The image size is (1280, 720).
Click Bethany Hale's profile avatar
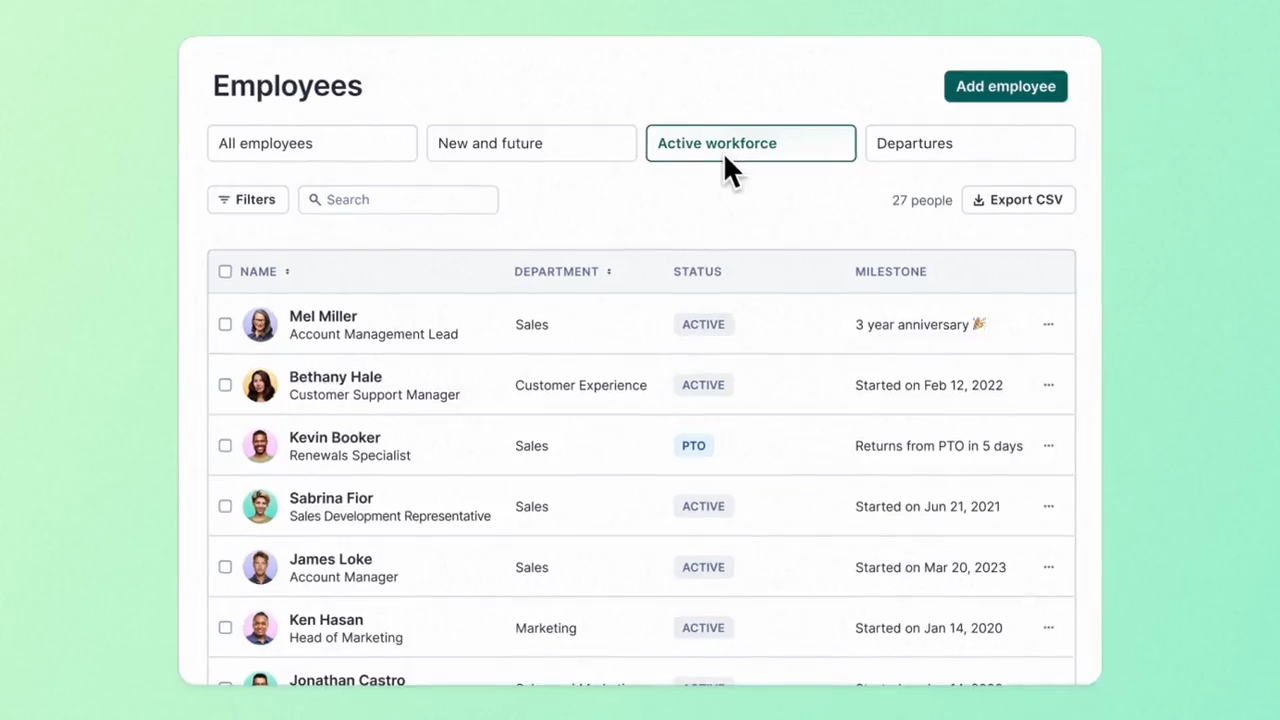(260, 385)
